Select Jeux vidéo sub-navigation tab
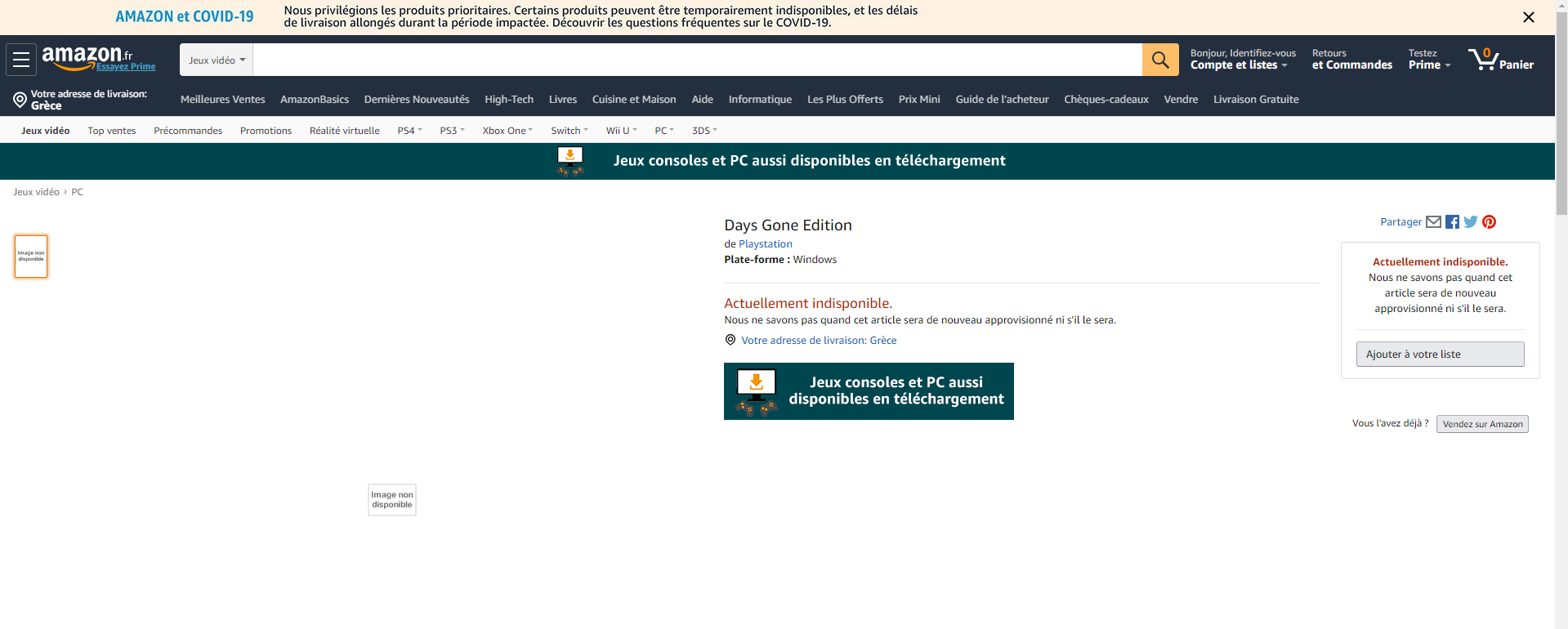Viewport: 1568px width, 629px height. pos(46,131)
